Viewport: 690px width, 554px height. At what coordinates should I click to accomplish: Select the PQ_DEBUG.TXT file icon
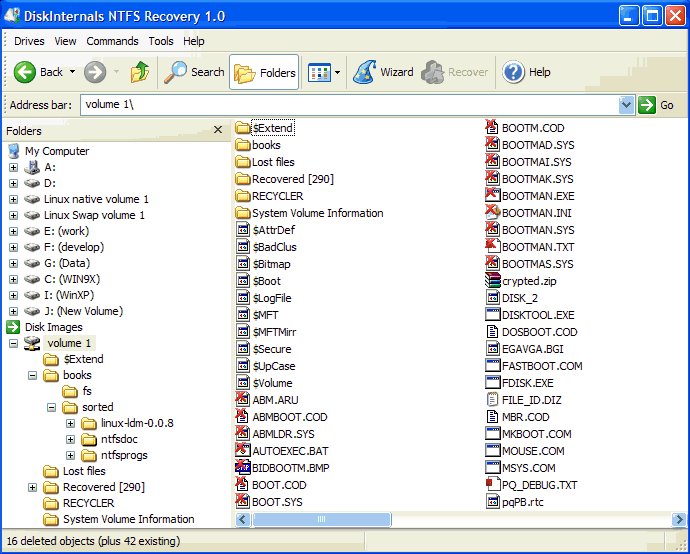point(493,484)
